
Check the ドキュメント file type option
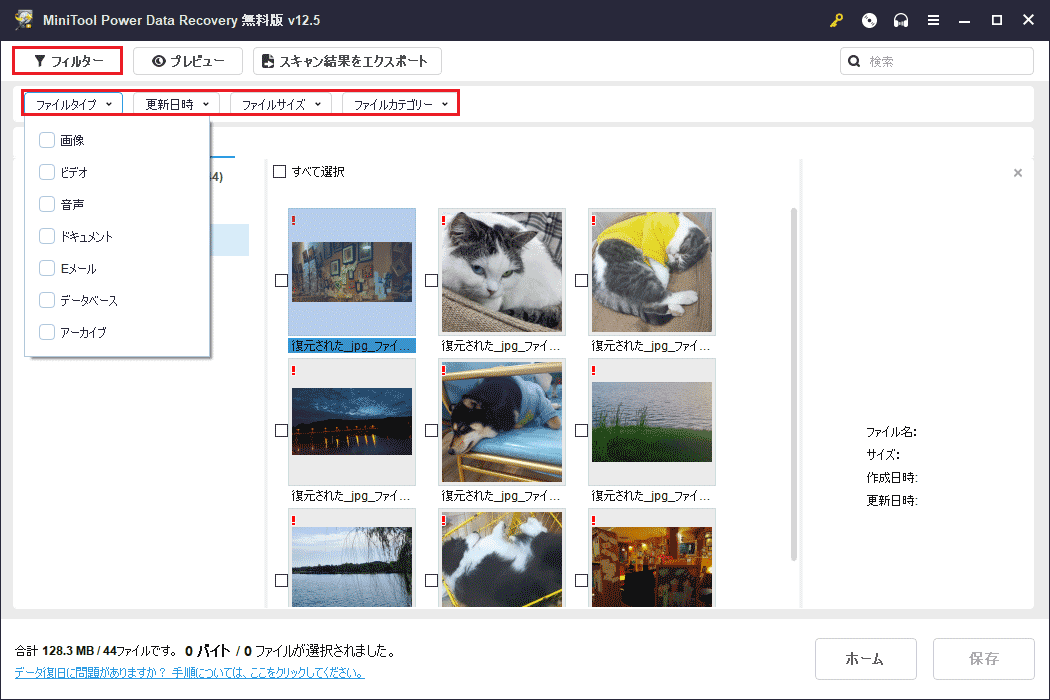point(47,236)
